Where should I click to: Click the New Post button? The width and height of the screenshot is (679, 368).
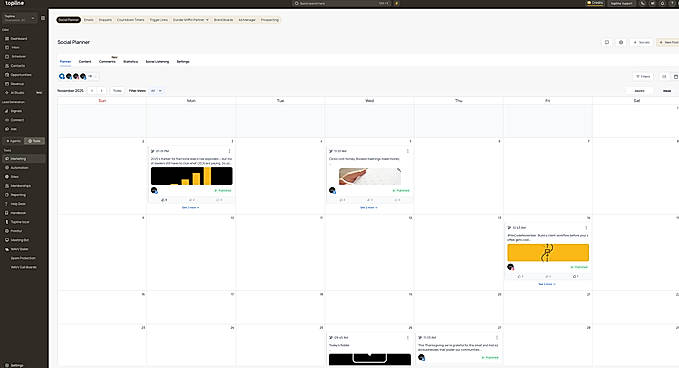669,42
